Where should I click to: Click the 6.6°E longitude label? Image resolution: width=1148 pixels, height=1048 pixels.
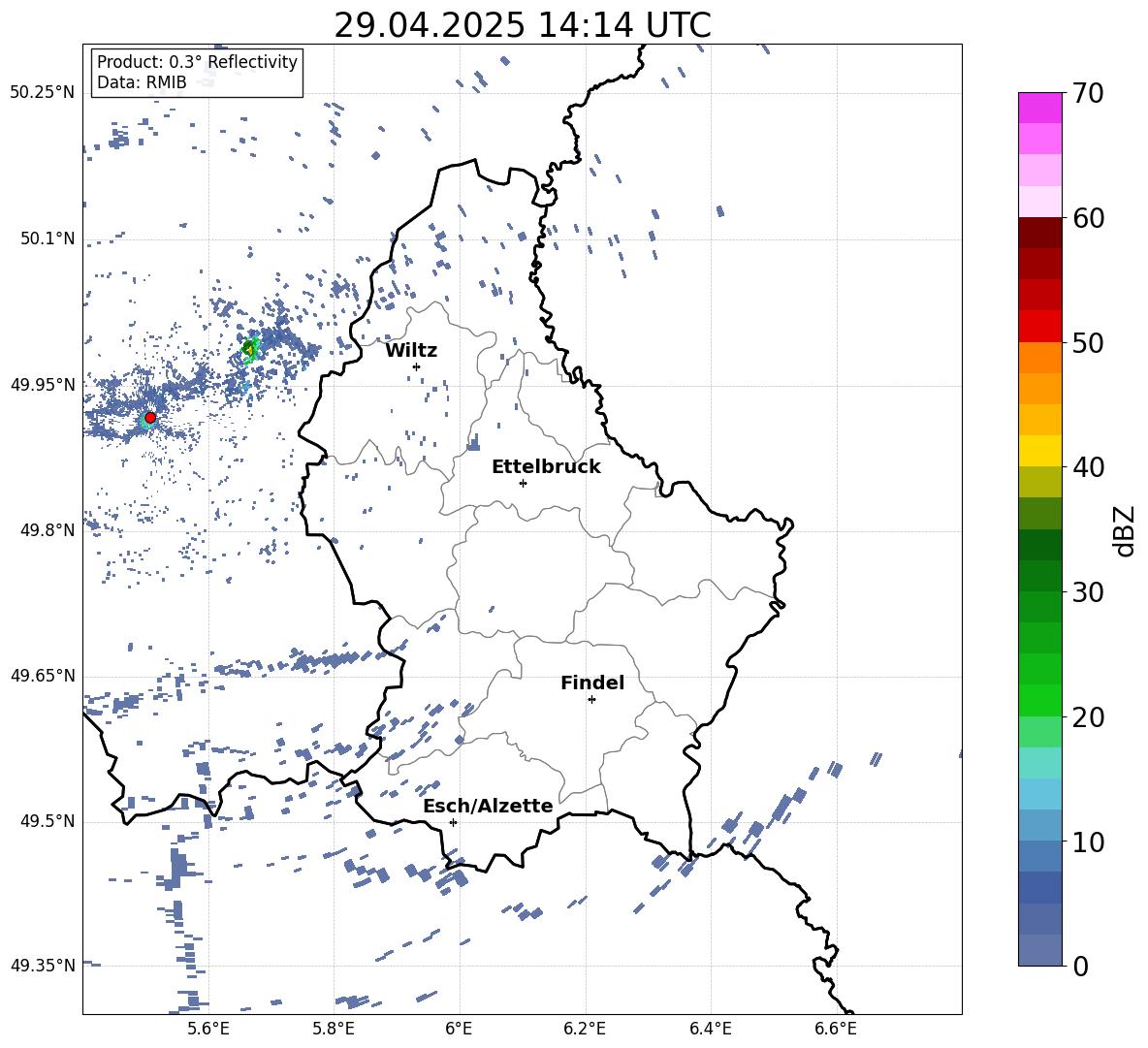coord(836,1029)
